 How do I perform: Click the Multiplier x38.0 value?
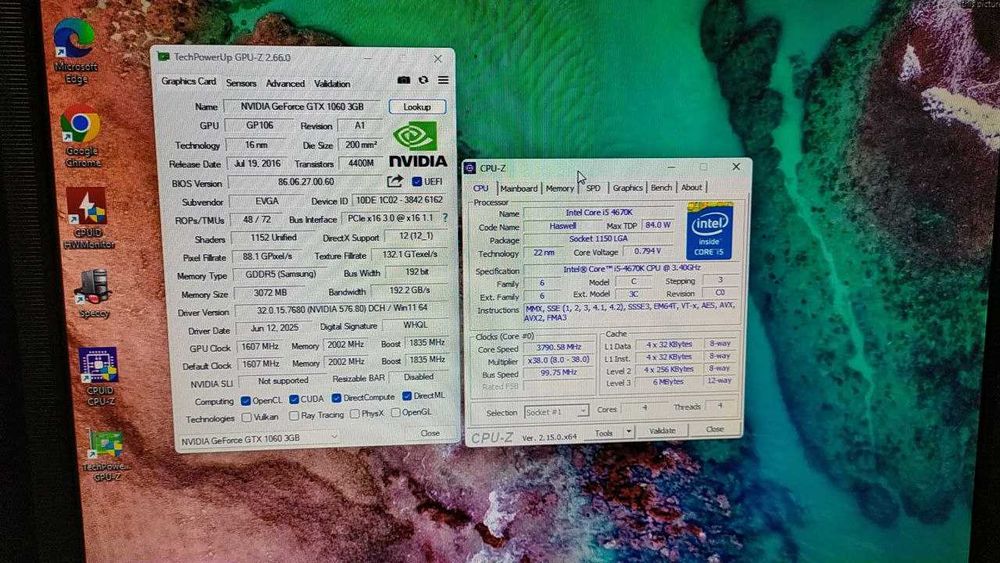(559, 360)
